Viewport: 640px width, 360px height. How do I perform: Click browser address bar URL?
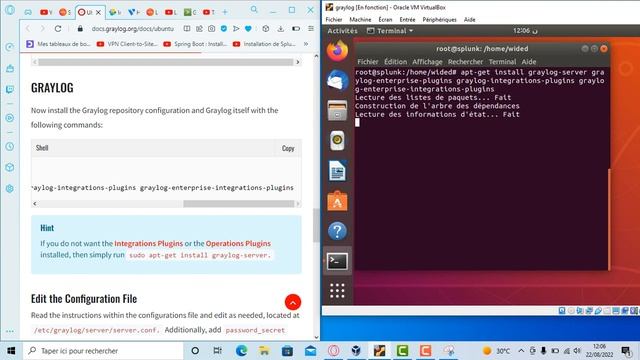pyautogui.click(x=133, y=29)
